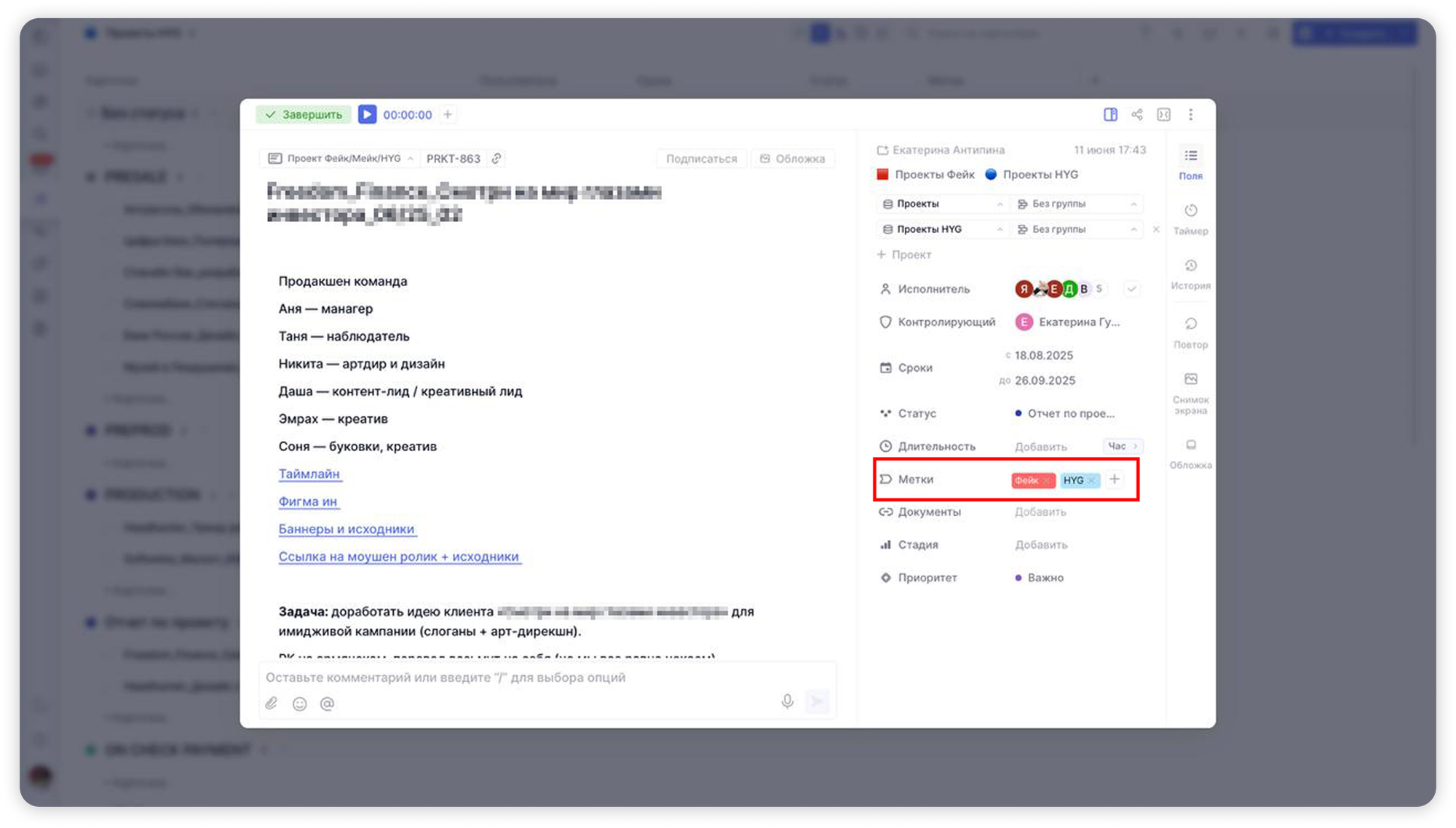Screen dimensions: 1456x828
Task: Switch to История side tab
Action: (x=1190, y=274)
